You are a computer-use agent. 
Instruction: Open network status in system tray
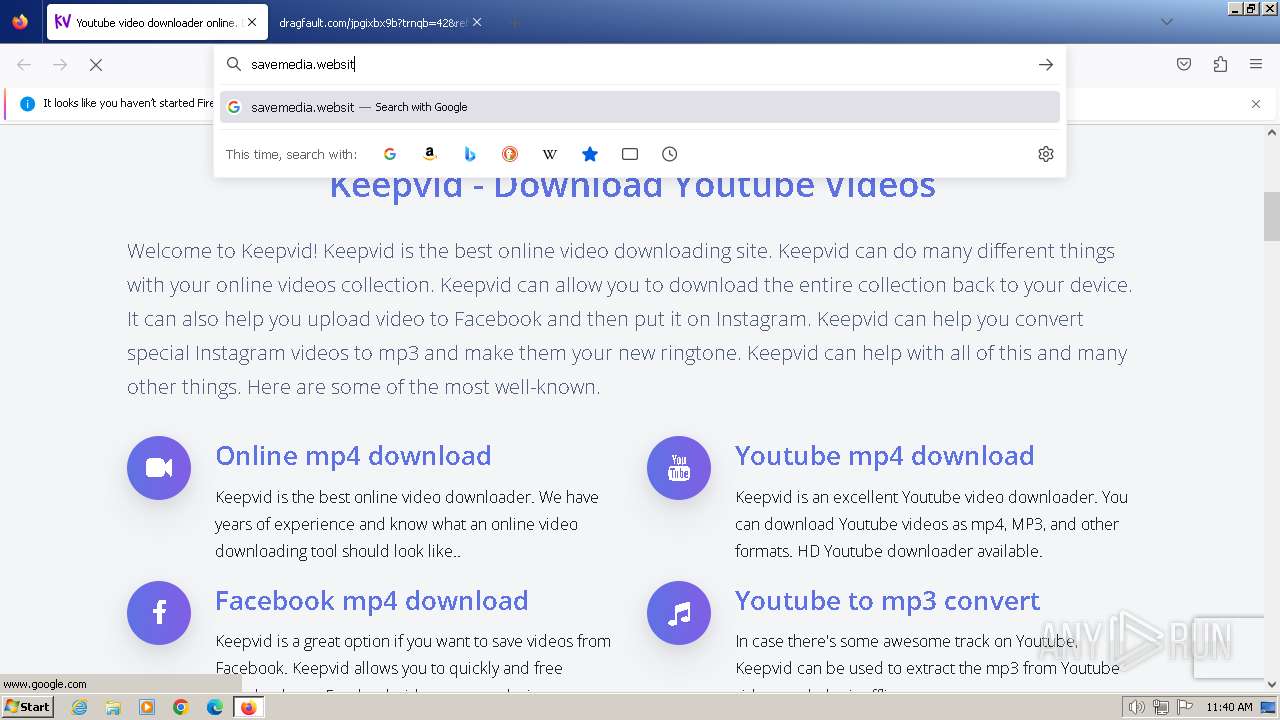(1161, 707)
